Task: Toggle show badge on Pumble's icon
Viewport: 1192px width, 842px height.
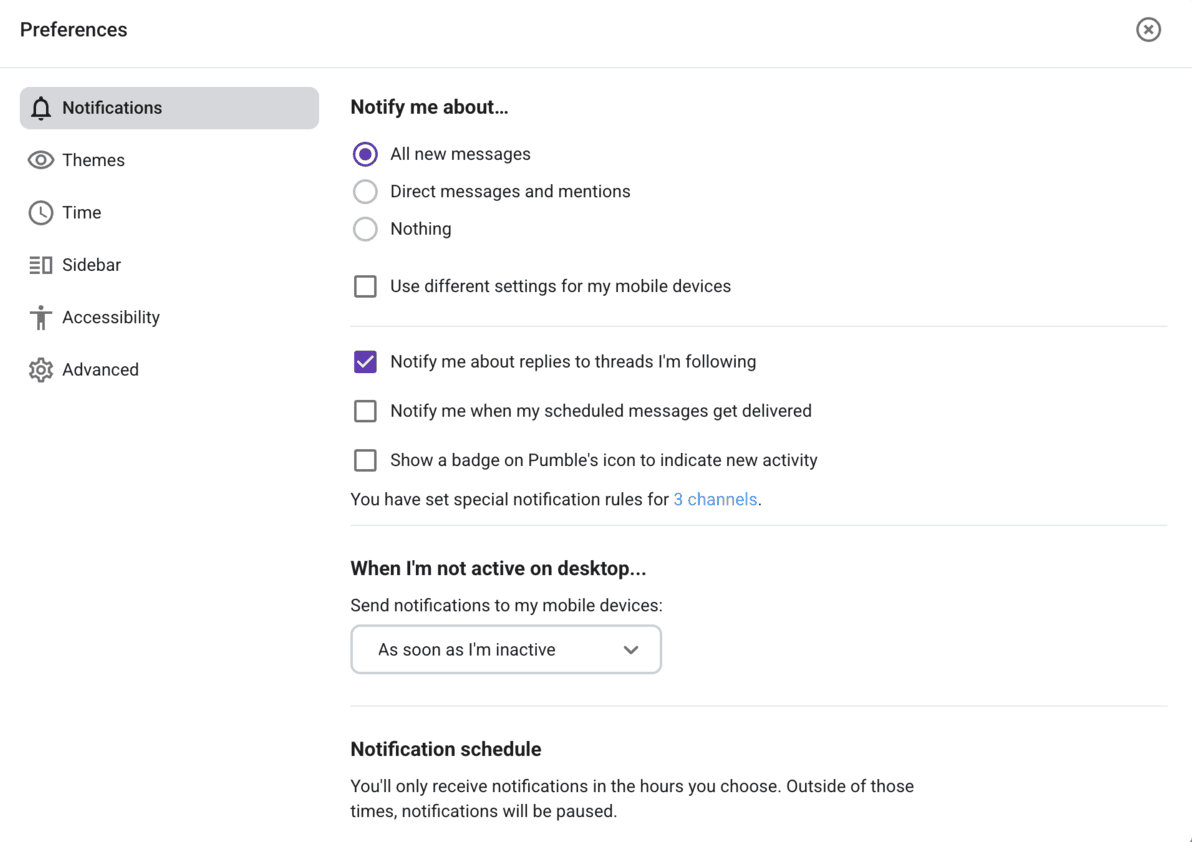Action: click(365, 460)
